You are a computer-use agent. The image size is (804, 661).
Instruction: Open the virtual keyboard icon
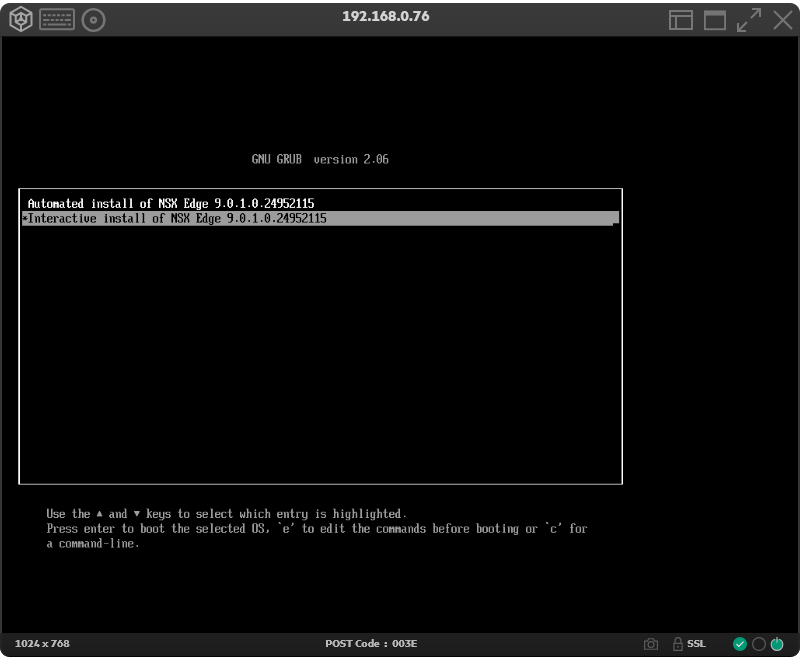[57, 19]
